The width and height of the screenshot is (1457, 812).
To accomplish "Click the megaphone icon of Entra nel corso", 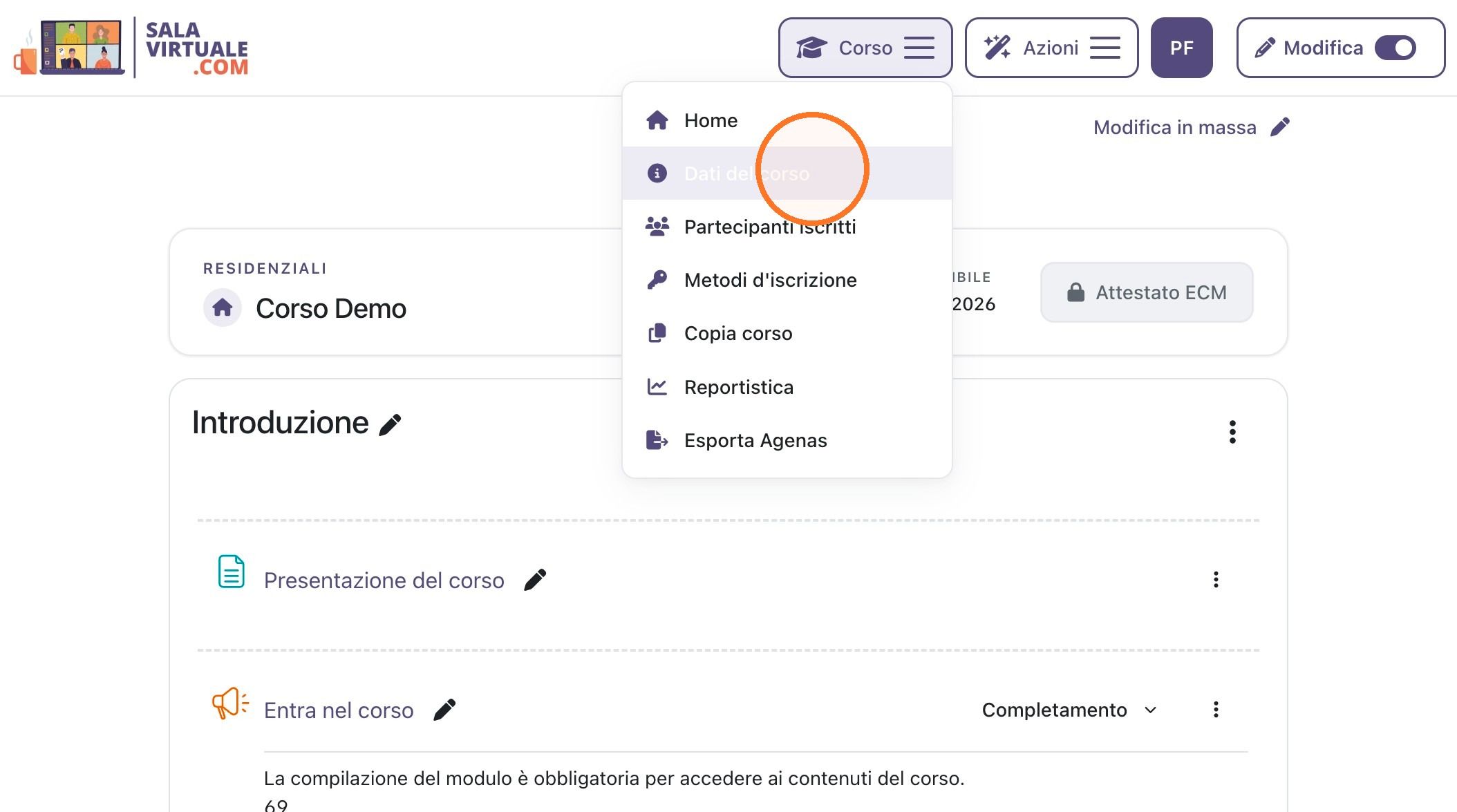I will click(x=230, y=703).
